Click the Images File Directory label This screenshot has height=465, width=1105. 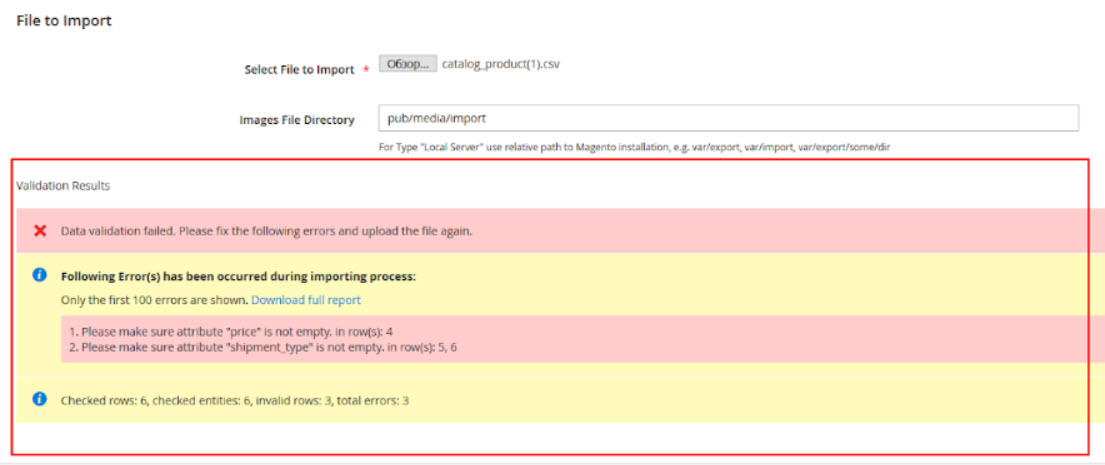[x=297, y=120]
